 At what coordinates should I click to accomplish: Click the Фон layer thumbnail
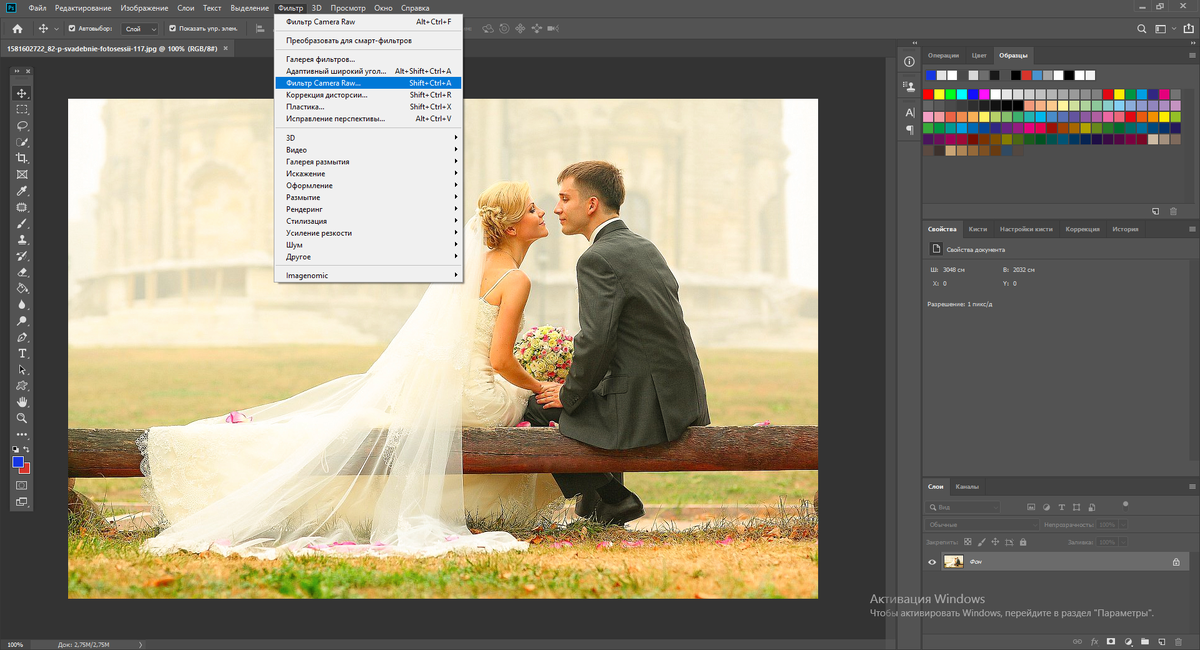point(954,562)
